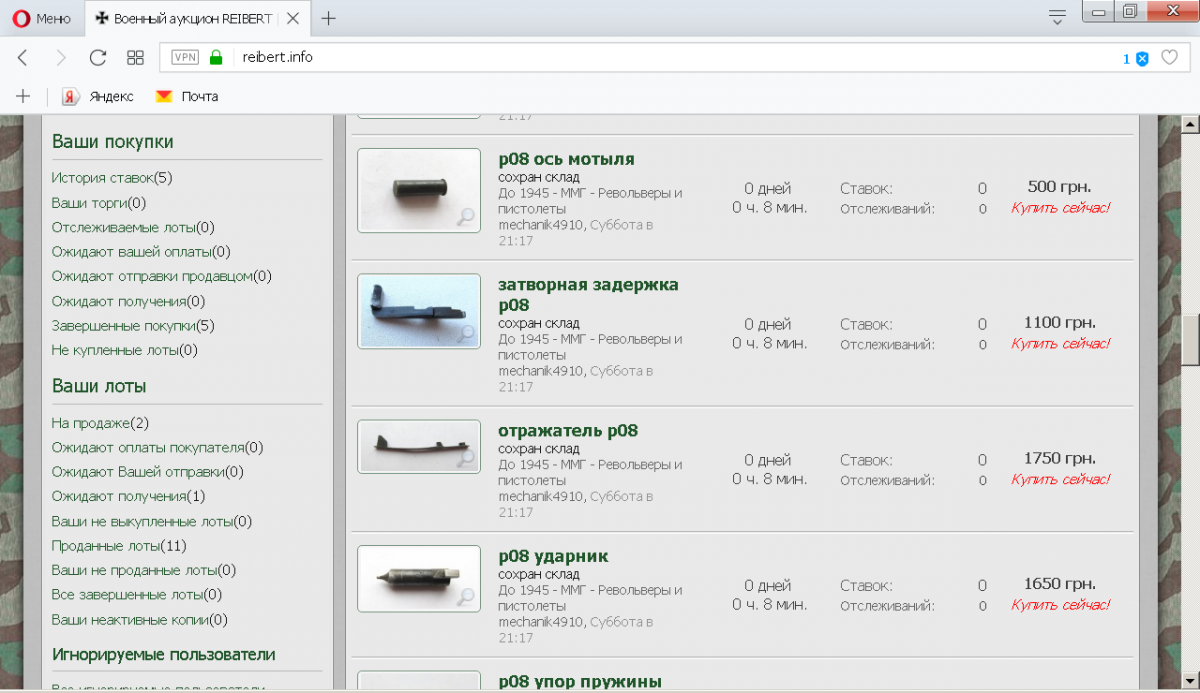Viewport: 1200px width, 693px height.
Task: Open Завершенные покупки(5) link
Action: tap(133, 326)
